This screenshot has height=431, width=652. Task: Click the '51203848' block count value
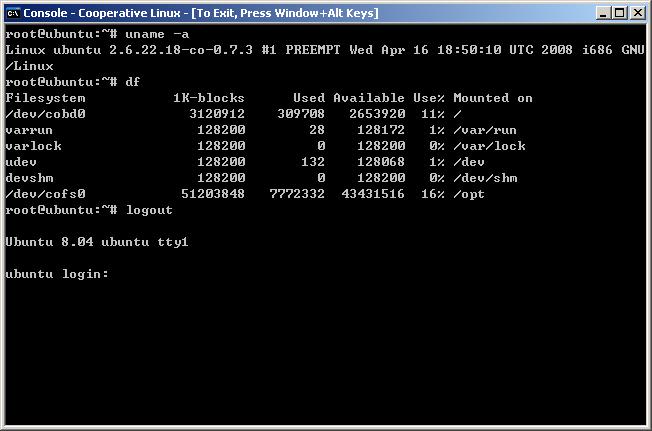point(213,194)
